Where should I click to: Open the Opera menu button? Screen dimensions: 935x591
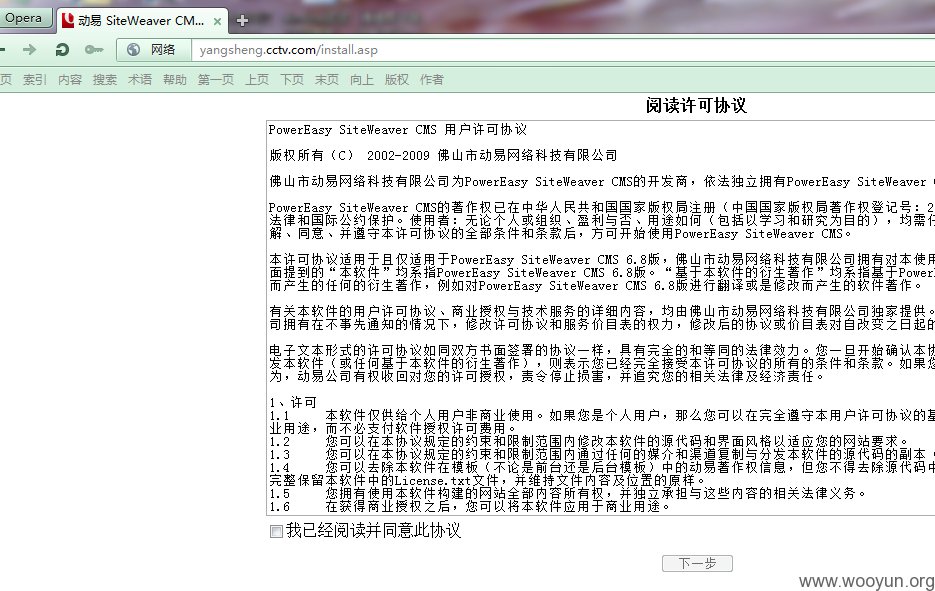pos(24,17)
